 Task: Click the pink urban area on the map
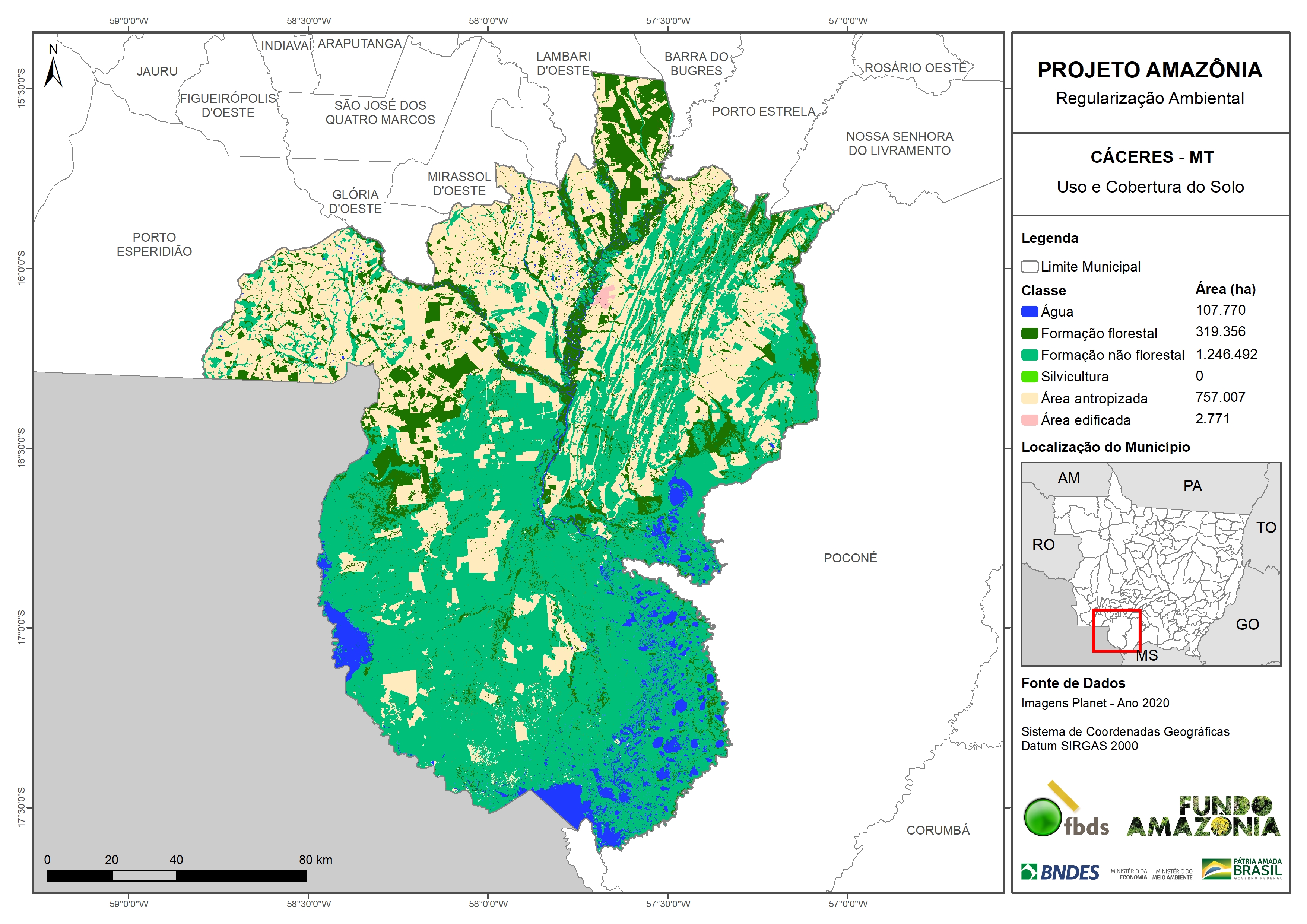[604, 296]
